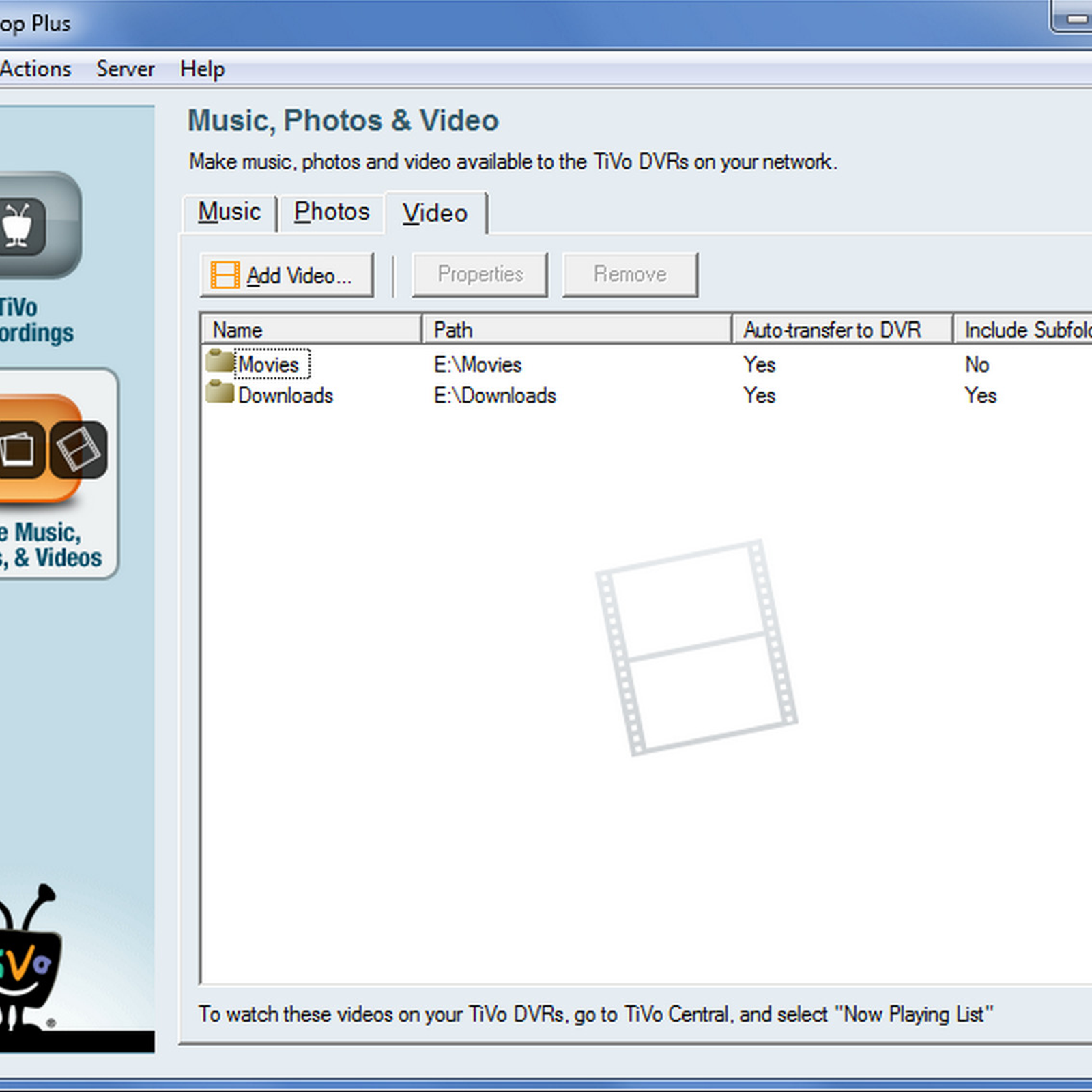Open the Help menu
The image size is (1092, 1092).
coord(203,69)
